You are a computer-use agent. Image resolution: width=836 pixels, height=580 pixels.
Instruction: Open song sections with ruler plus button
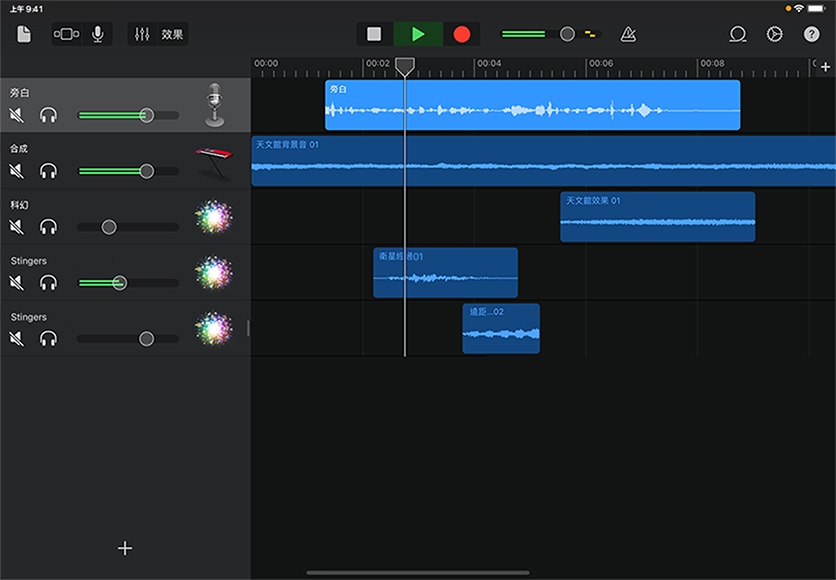[825, 66]
